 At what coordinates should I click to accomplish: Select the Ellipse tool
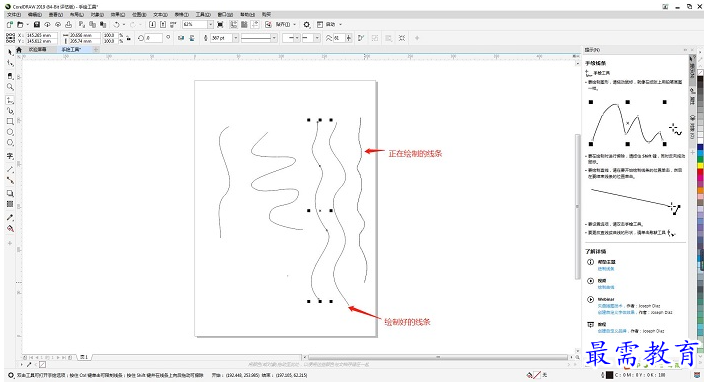coord(10,132)
